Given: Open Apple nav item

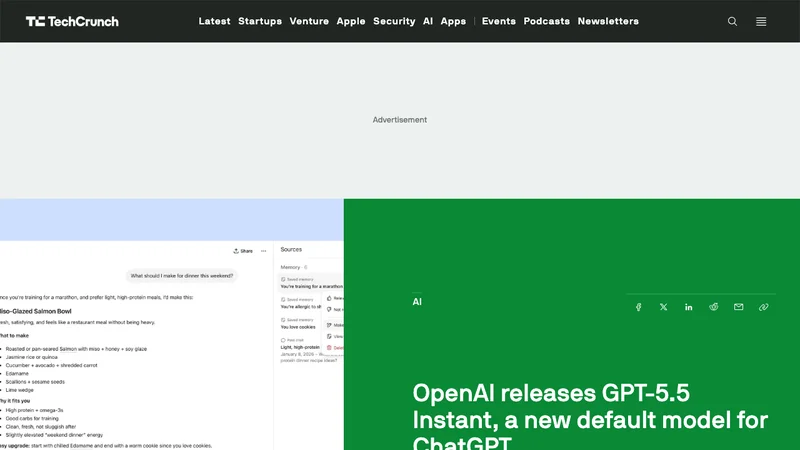Looking at the screenshot, I should (x=351, y=21).
